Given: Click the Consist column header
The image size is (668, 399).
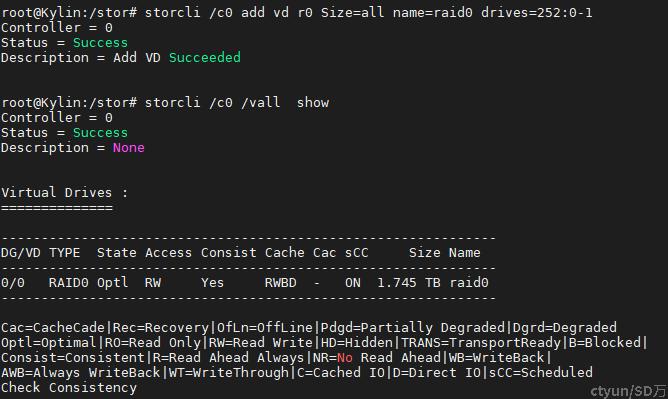Looking at the screenshot, I should click(229, 253).
